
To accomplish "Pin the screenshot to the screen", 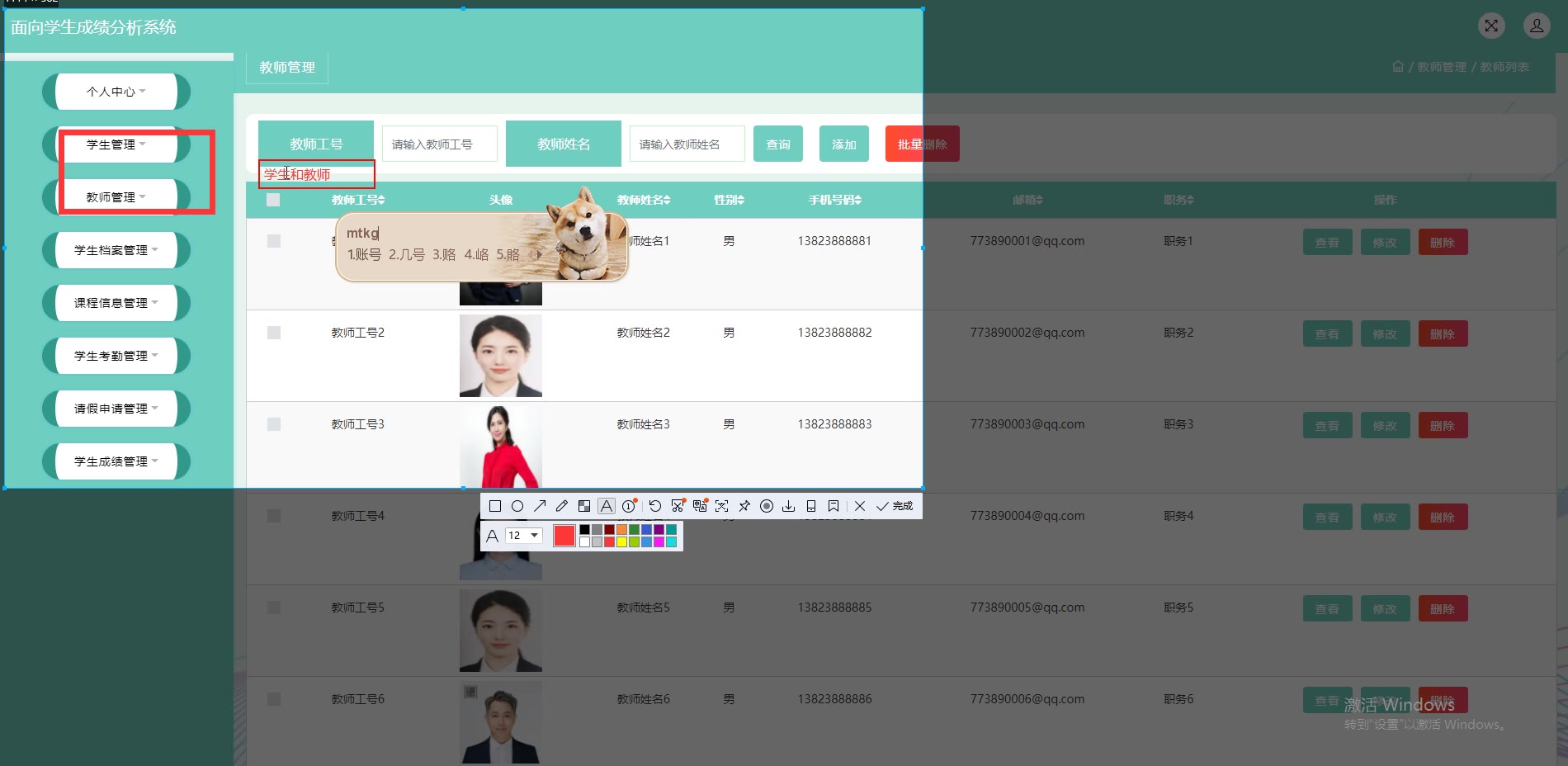I will click(x=744, y=506).
